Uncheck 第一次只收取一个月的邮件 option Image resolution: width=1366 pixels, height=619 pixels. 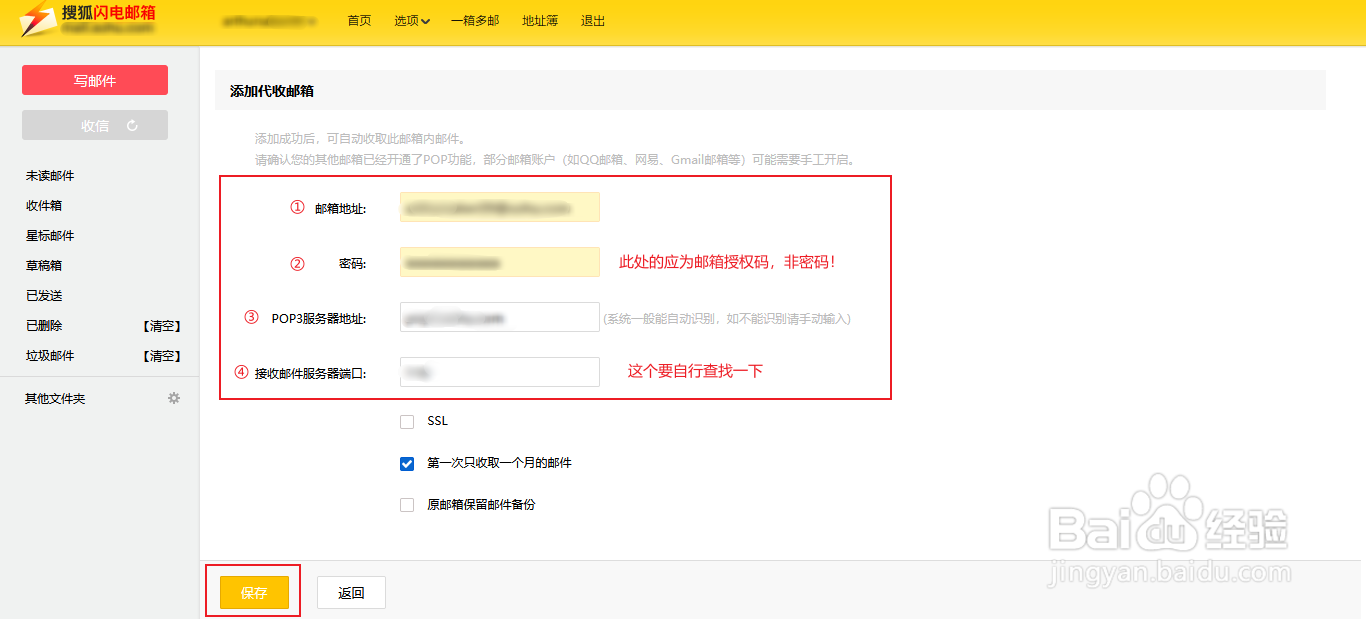pos(407,463)
